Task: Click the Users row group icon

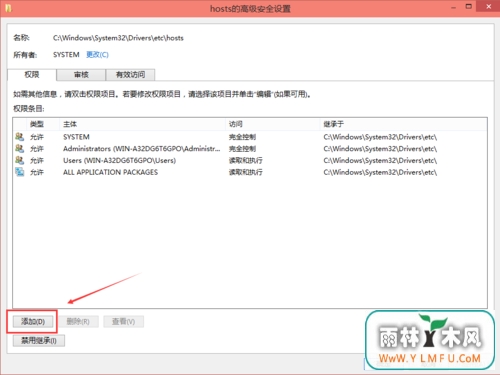Action: [19, 160]
